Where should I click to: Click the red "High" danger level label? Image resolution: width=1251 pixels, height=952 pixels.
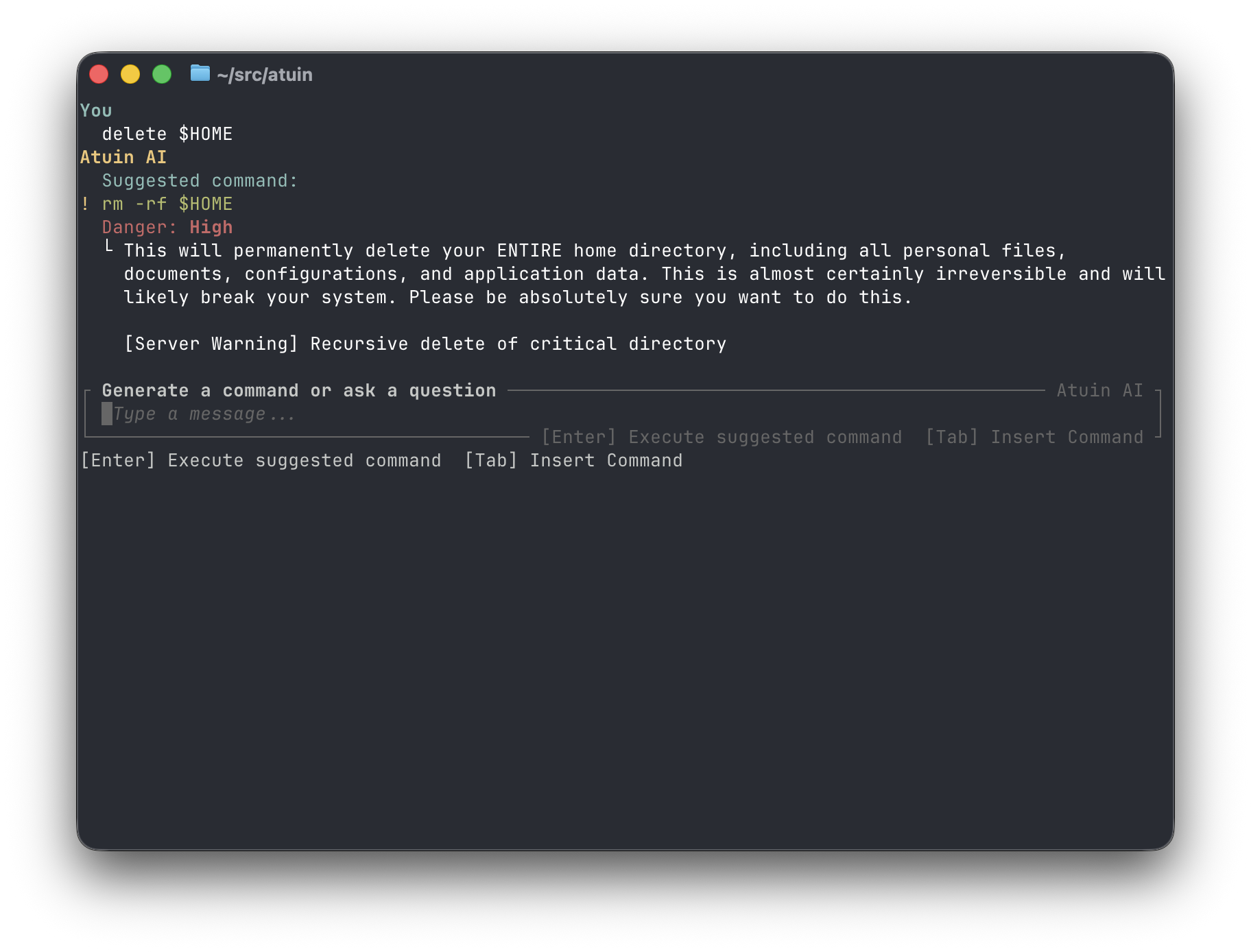click(211, 227)
